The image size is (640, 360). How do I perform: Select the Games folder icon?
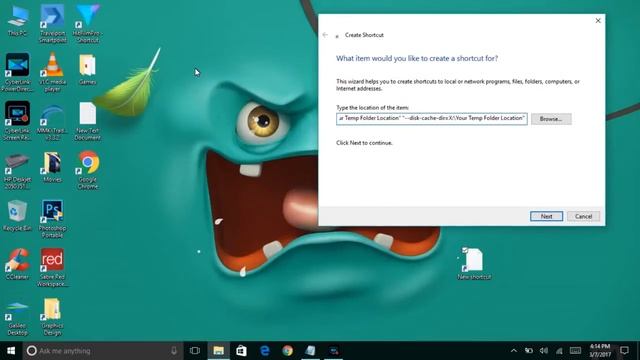point(88,69)
